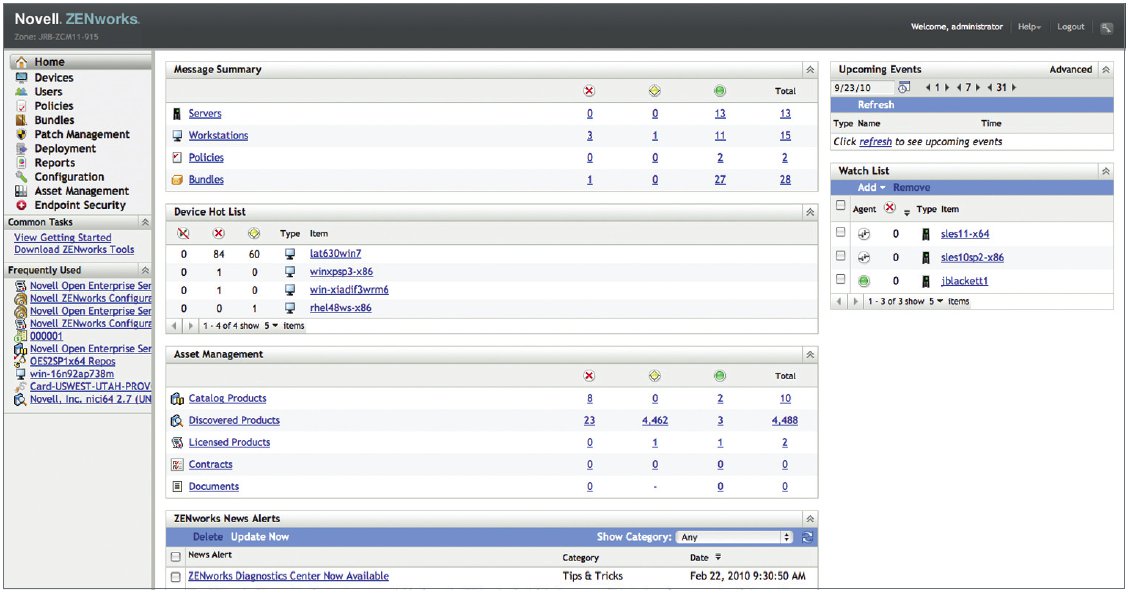Click Delete in the News Alerts bar
1130x594 pixels.
208,537
